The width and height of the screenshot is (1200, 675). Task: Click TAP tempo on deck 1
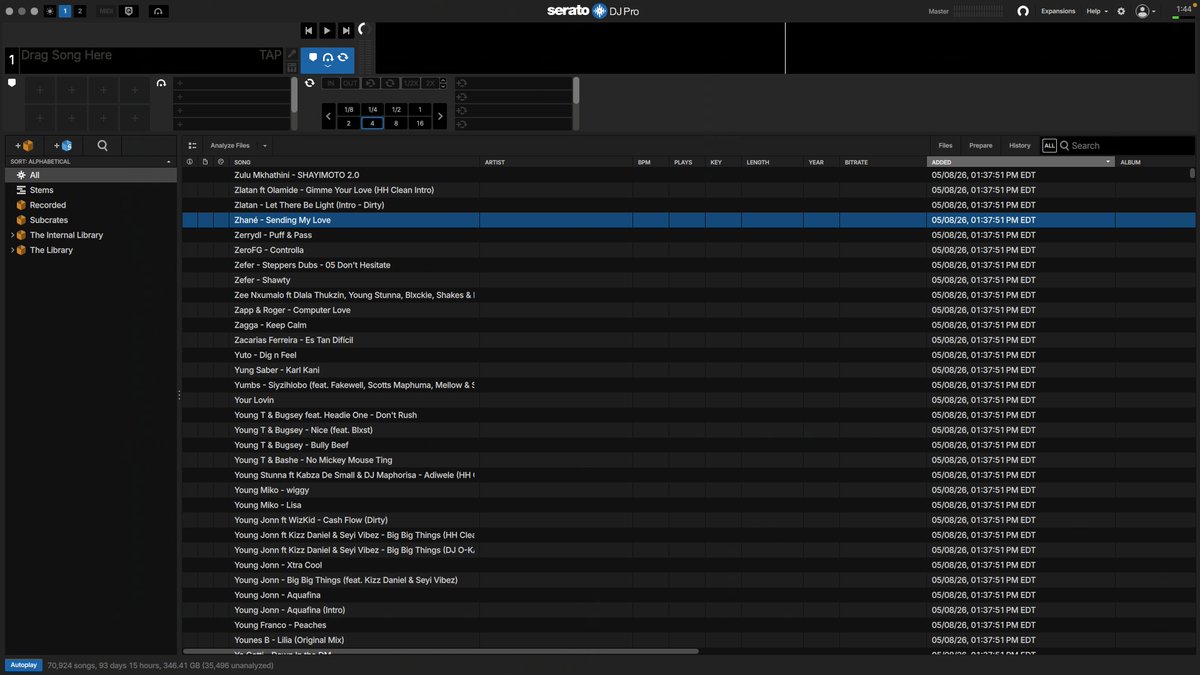(x=270, y=55)
